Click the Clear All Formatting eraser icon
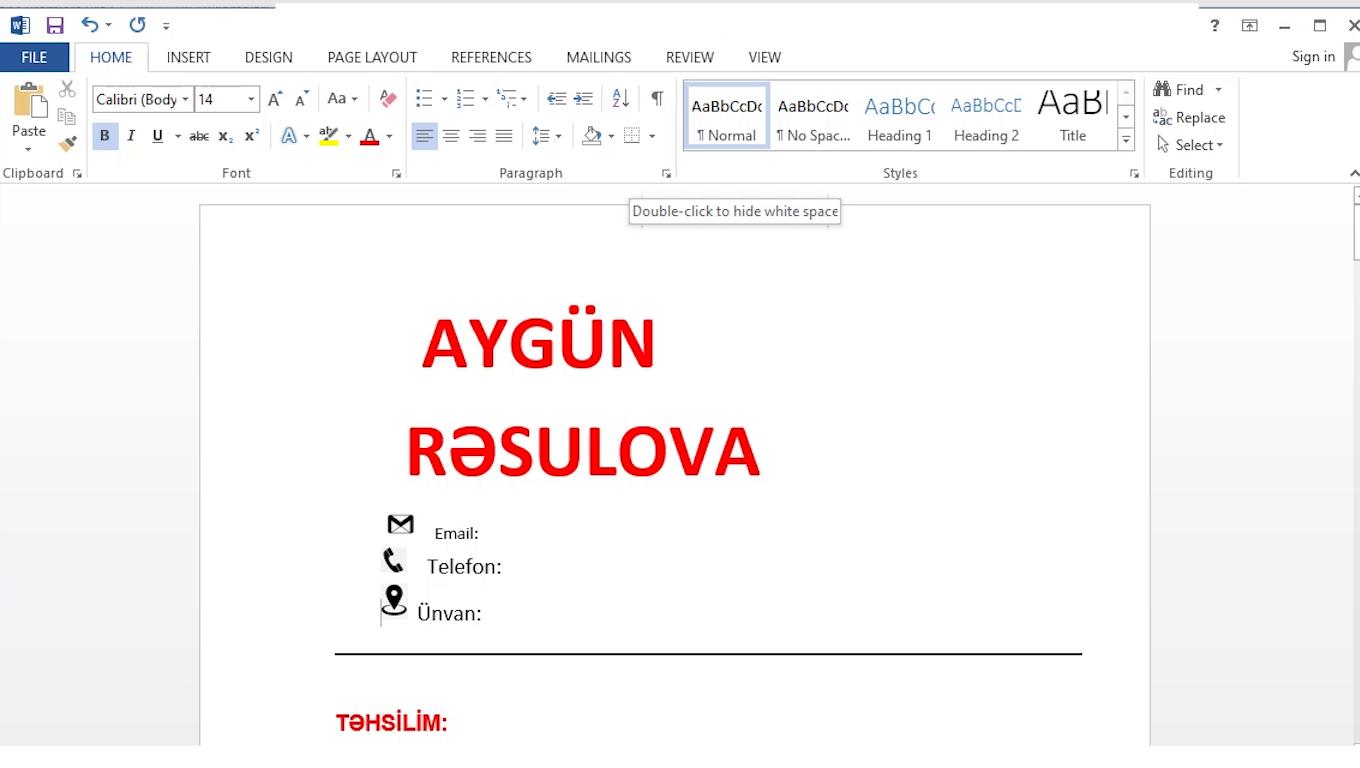 tap(388, 99)
